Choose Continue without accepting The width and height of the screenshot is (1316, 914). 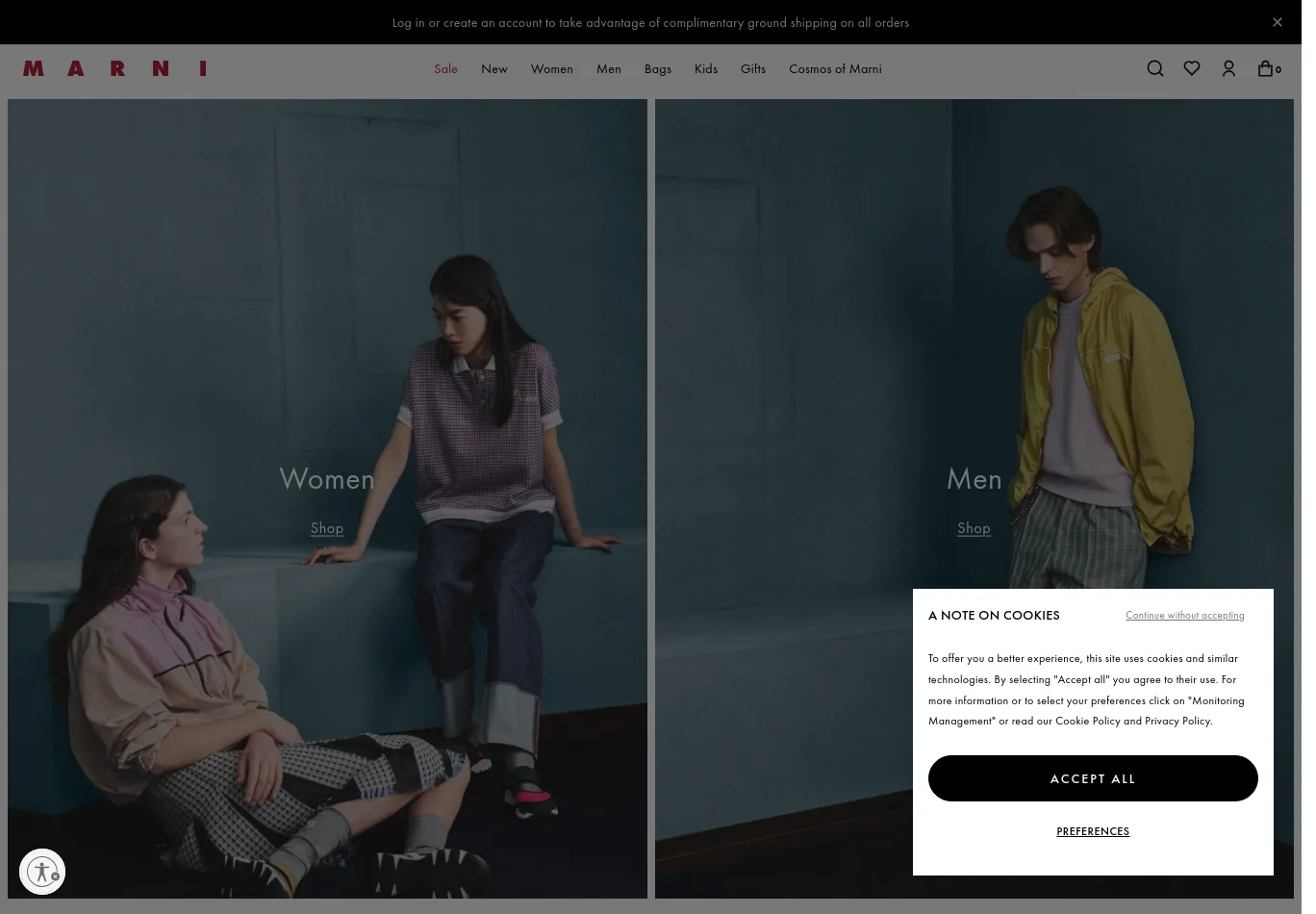click(1184, 616)
